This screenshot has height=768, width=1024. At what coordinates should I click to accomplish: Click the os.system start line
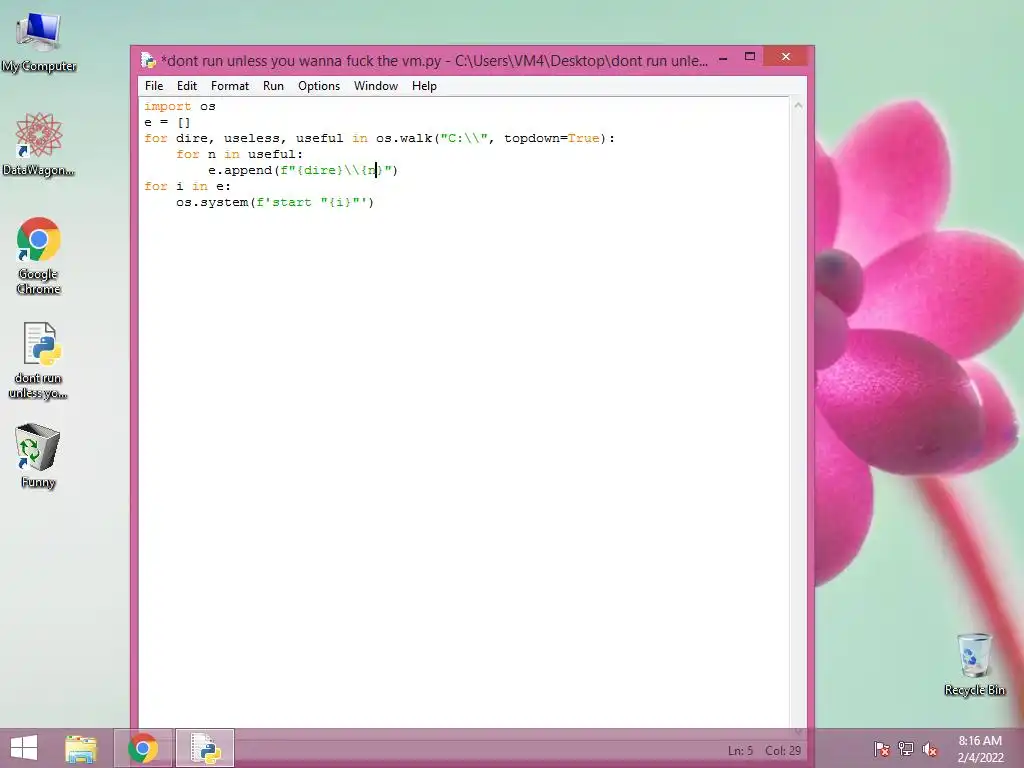tap(275, 202)
